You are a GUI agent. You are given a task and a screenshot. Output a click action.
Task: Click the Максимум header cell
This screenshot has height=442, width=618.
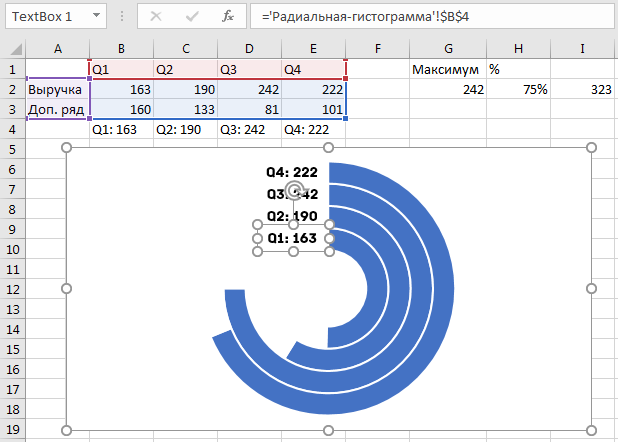point(448,69)
